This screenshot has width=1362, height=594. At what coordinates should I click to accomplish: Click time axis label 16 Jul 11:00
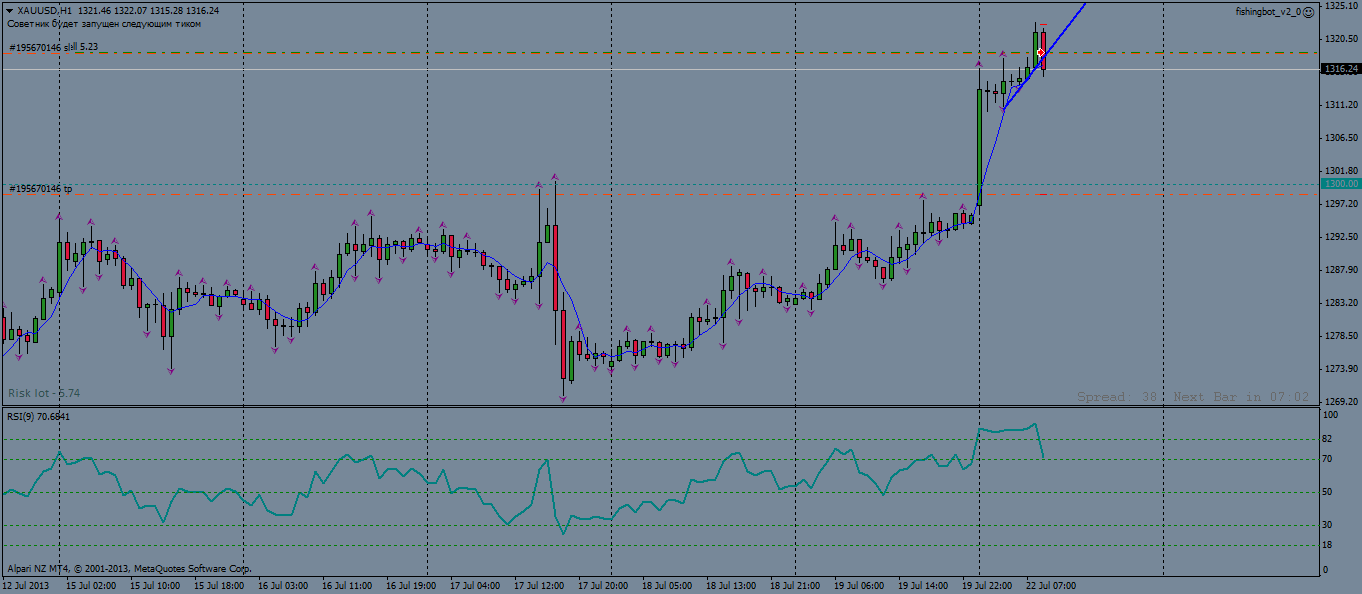pos(346,585)
